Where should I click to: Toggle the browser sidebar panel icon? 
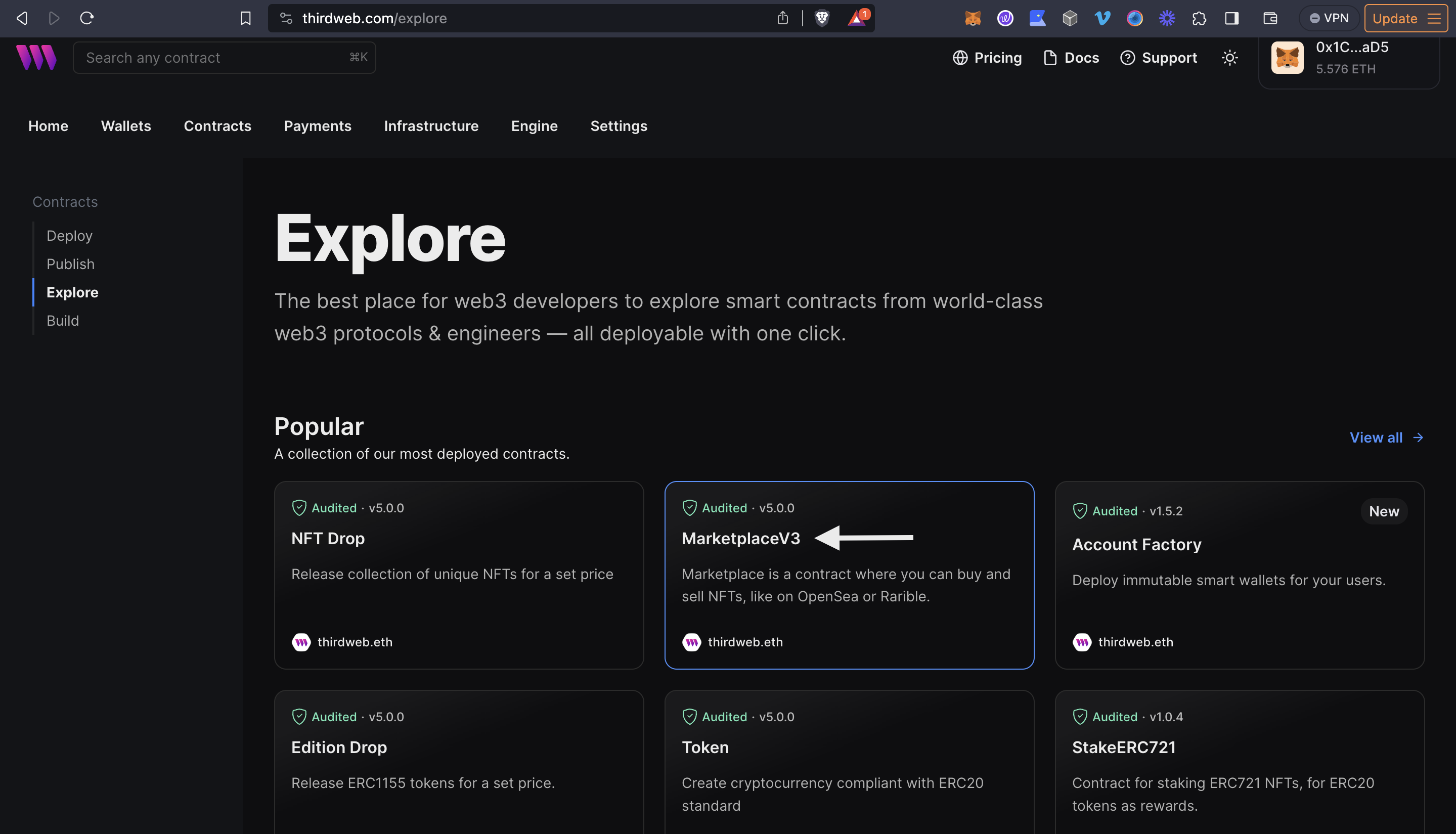(x=1231, y=18)
